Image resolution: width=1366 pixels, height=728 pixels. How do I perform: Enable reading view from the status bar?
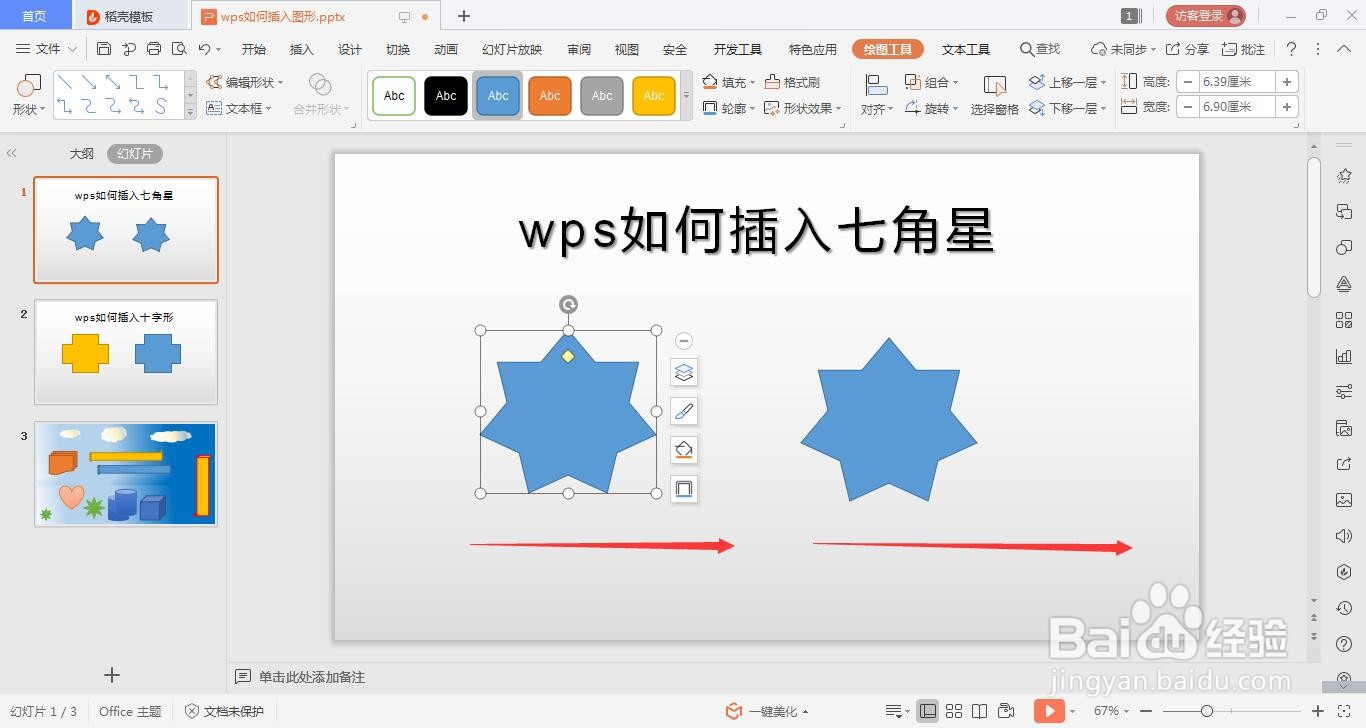981,711
